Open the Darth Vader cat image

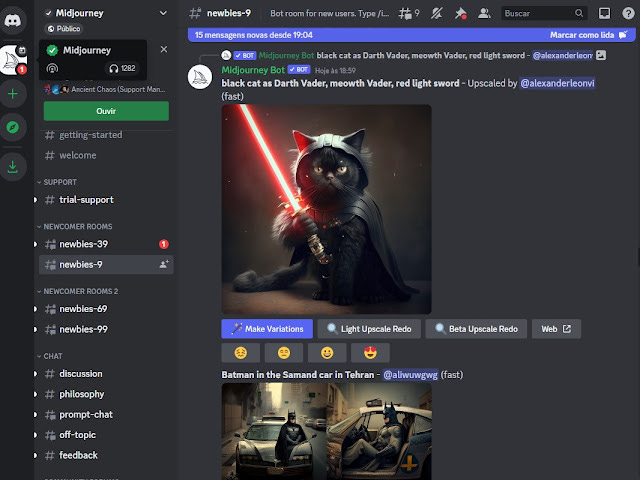(x=326, y=209)
